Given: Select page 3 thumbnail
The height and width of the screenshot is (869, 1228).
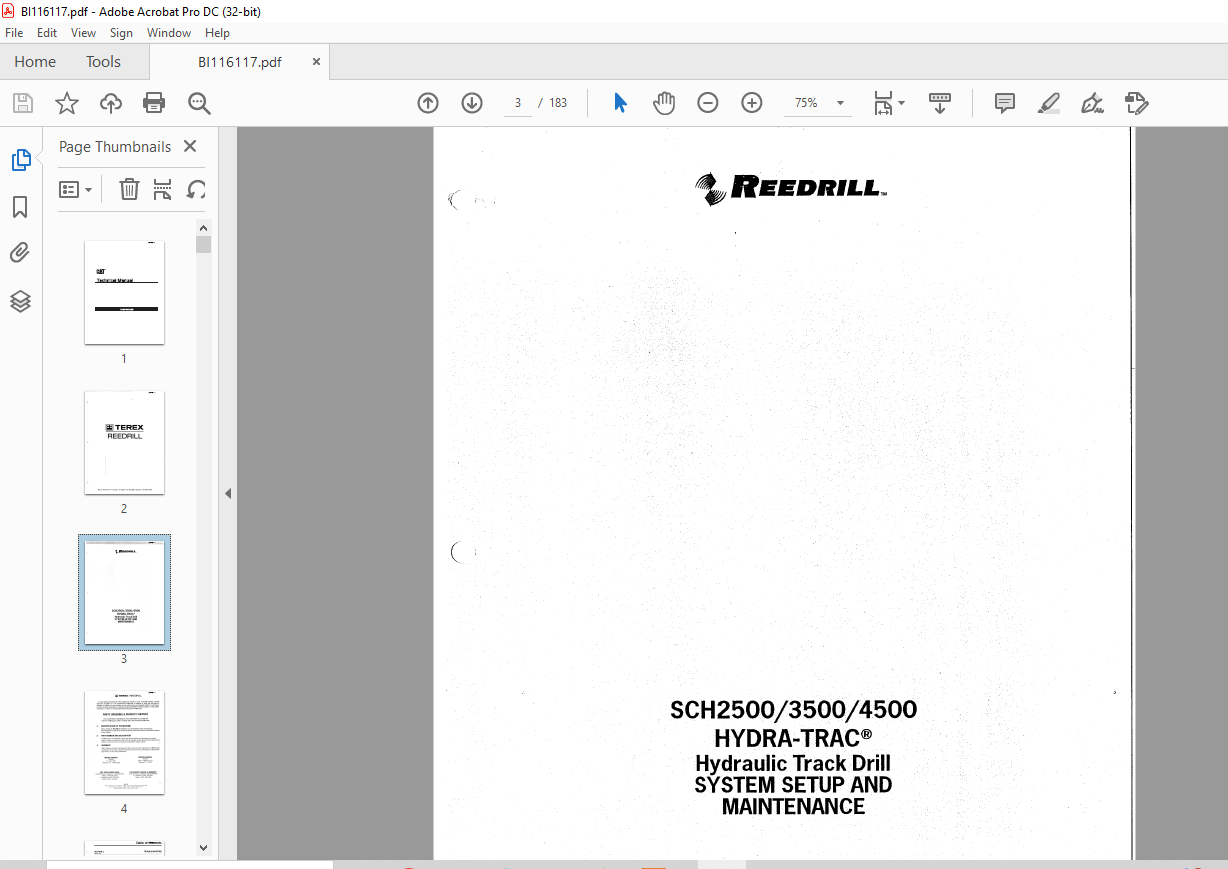Looking at the screenshot, I should (124, 592).
